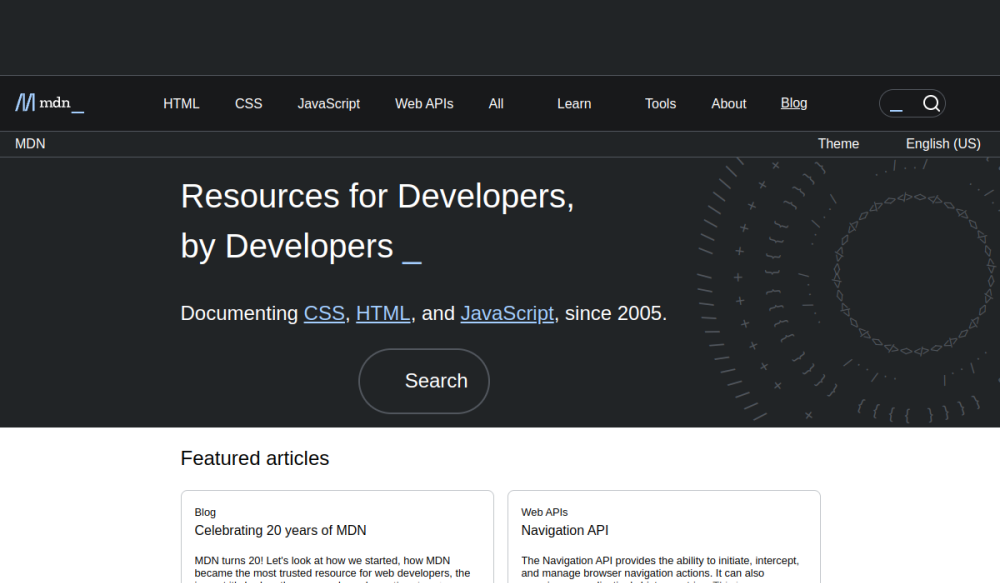
Task: Follow the JavaScript link in hero text
Action: click(507, 313)
